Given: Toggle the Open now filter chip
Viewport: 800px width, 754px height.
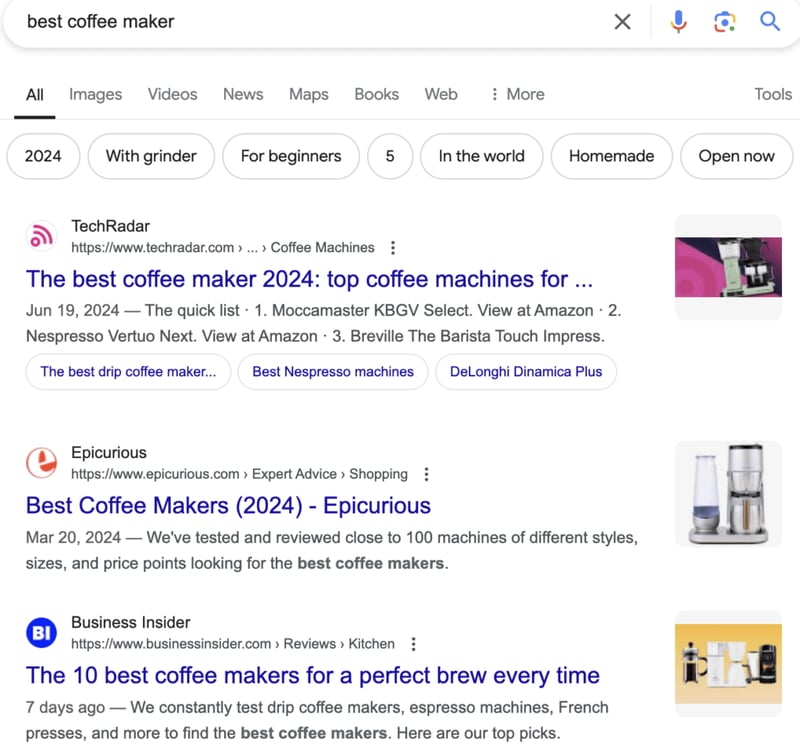Looking at the screenshot, I should [736, 156].
